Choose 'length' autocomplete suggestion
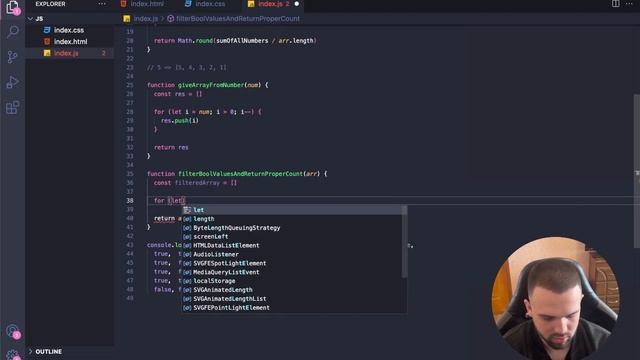 pos(292,219)
